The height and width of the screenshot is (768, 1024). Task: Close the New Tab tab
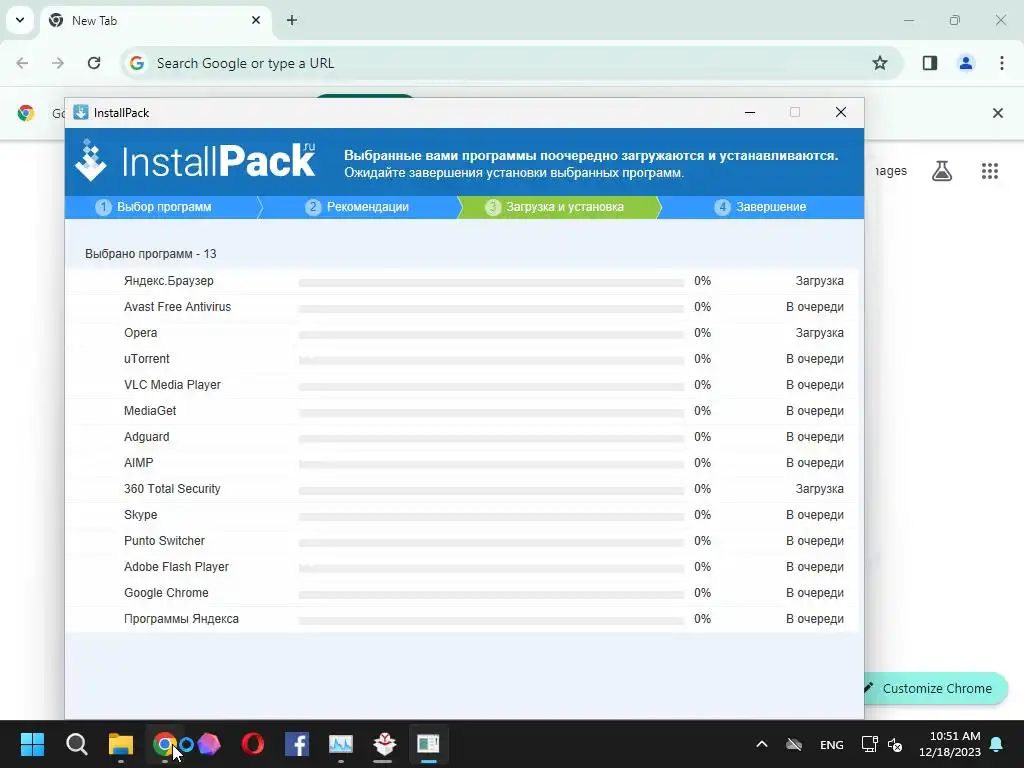[256, 20]
